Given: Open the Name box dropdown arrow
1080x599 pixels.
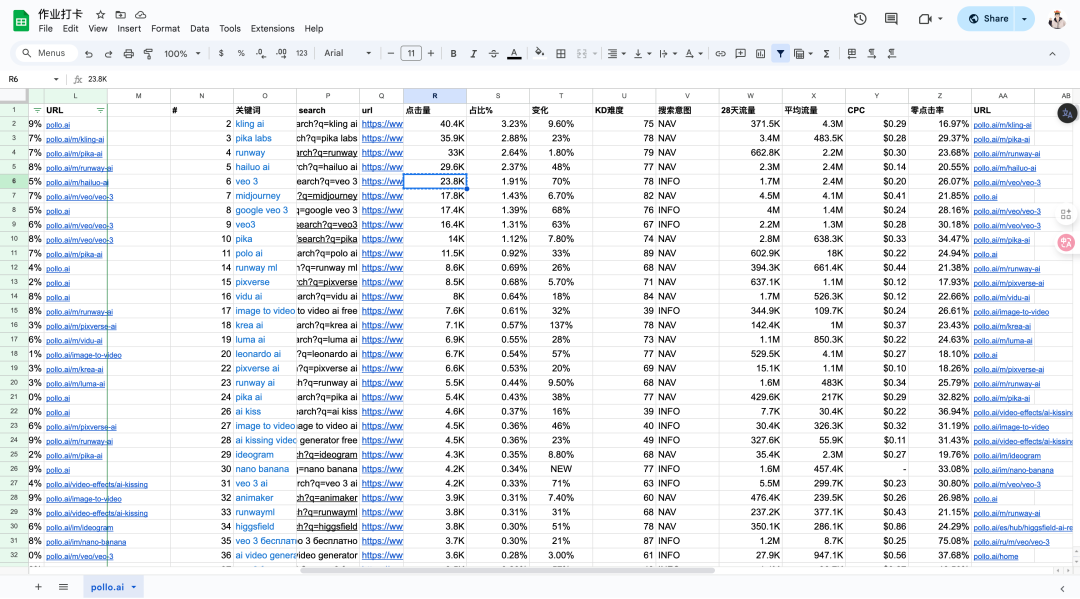Looking at the screenshot, I should [56, 79].
